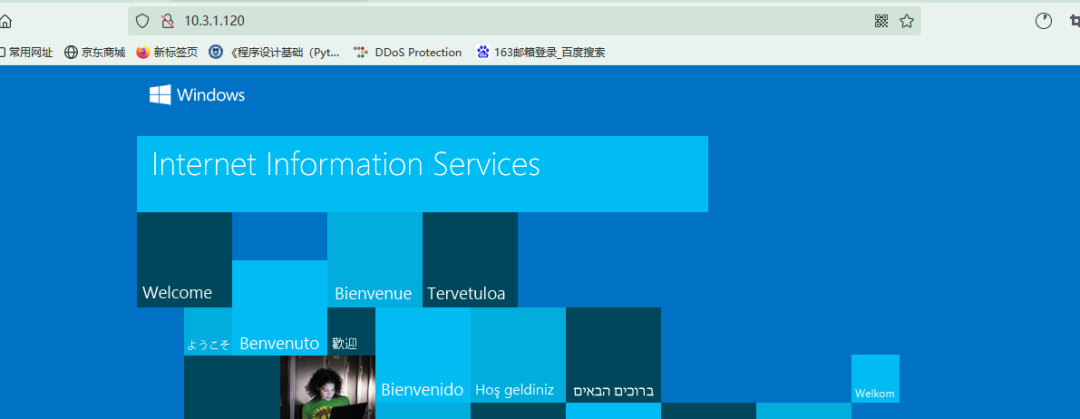Click the insecure connection padlock icon
Image resolution: width=1080 pixels, height=419 pixels.
[167, 21]
